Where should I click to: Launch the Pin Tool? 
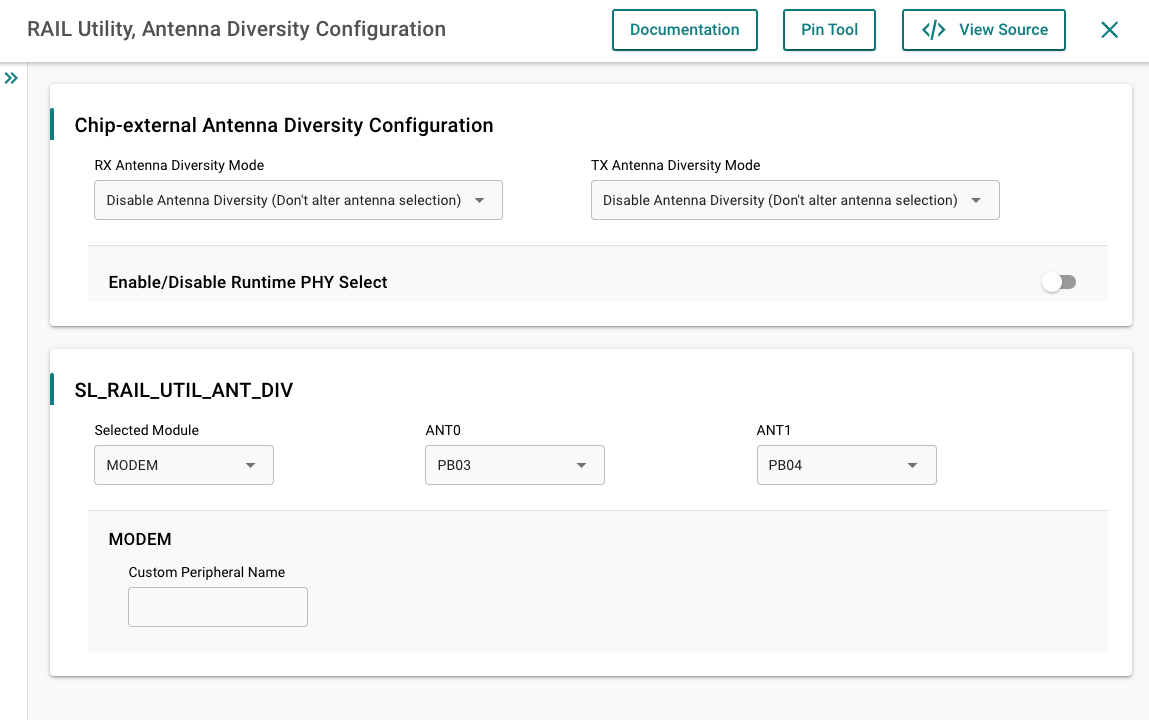pyautogui.click(x=829, y=30)
